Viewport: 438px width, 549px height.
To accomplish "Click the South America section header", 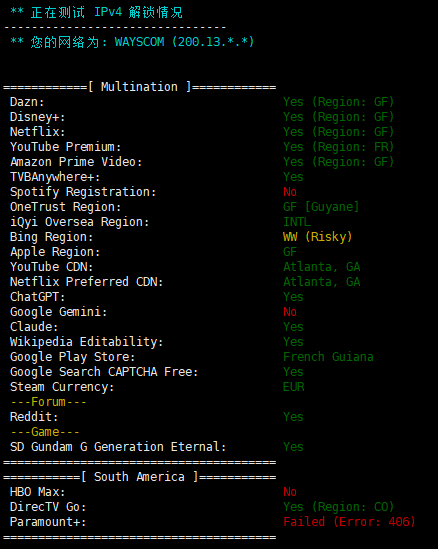I will coord(139,477).
